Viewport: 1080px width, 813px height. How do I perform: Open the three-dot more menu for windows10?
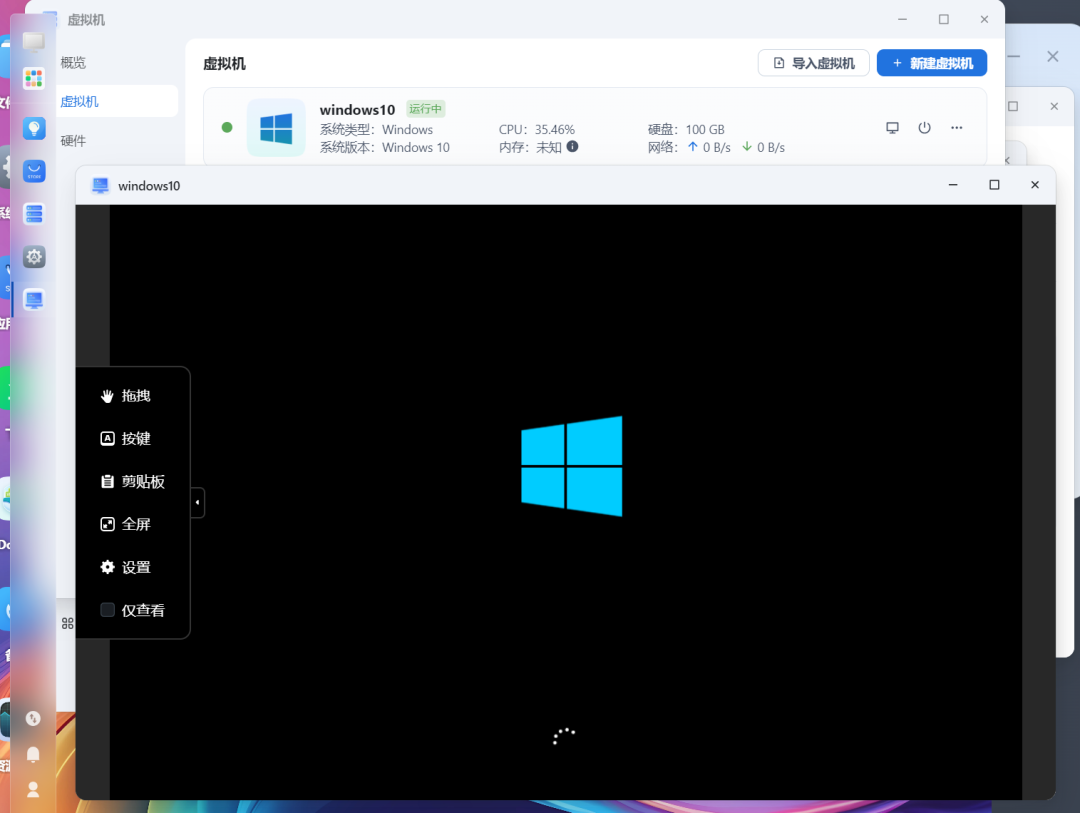(x=957, y=127)
